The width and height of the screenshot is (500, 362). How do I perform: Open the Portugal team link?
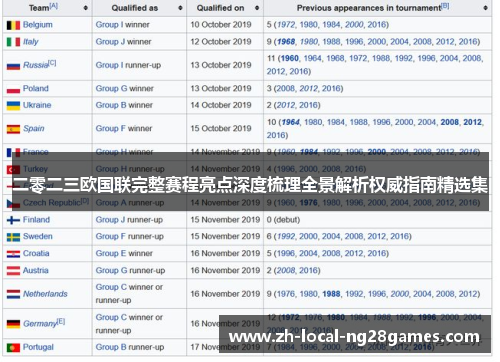coord(38,347)
